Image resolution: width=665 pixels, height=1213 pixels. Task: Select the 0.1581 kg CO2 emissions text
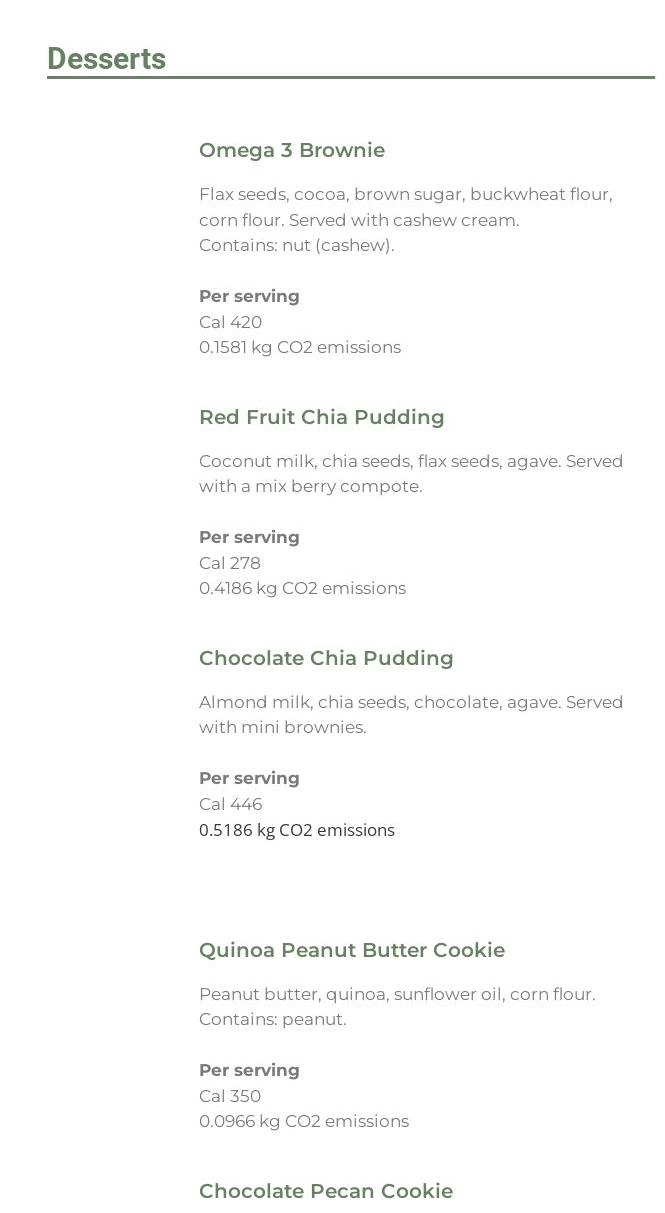pos(299,347)
